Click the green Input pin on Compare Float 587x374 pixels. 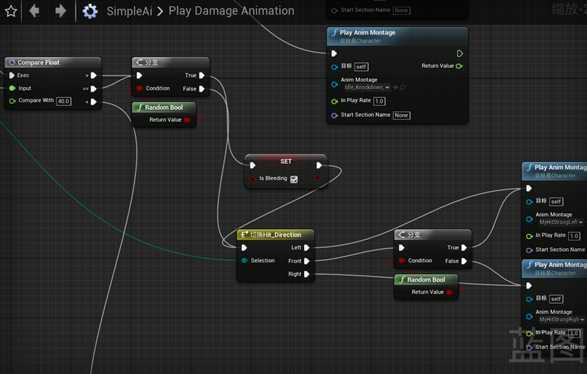[12, 88]
